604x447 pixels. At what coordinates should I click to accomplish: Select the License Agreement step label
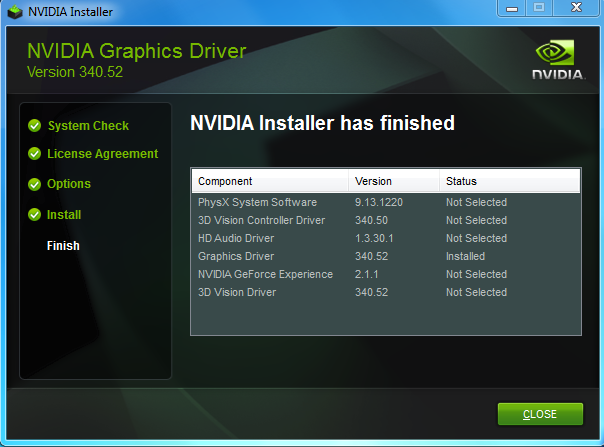click(x=102, y=154)
